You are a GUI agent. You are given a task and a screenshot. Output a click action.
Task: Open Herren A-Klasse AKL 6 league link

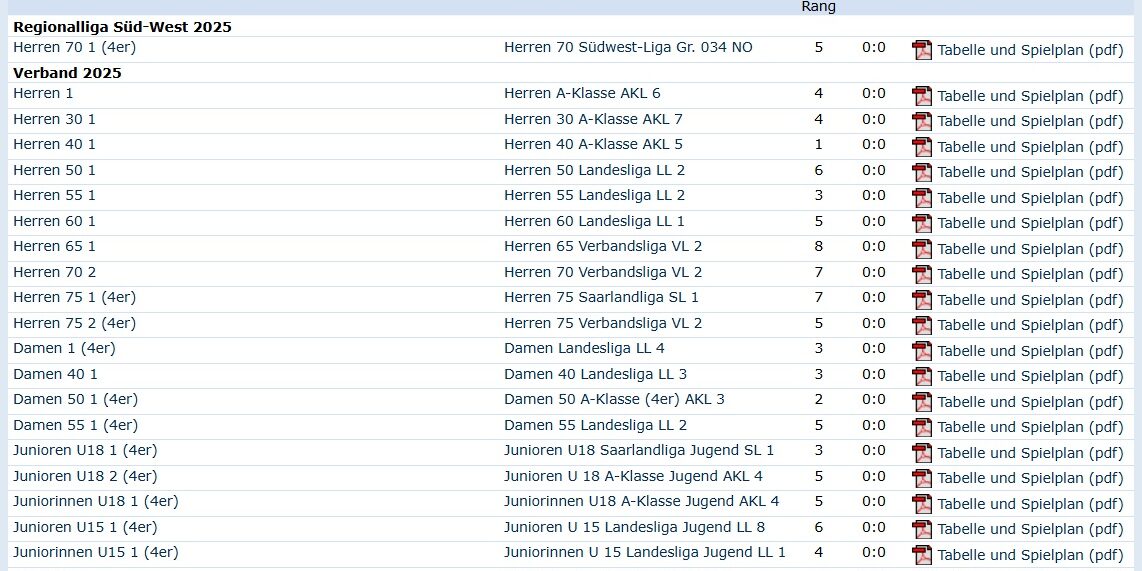(x=582, y=94)
